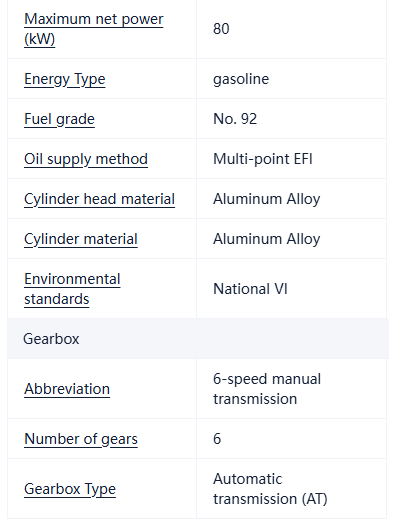396x519 pixels.
Task: Click the Abbreviation link under Gearbox
Action: [67, 389]
